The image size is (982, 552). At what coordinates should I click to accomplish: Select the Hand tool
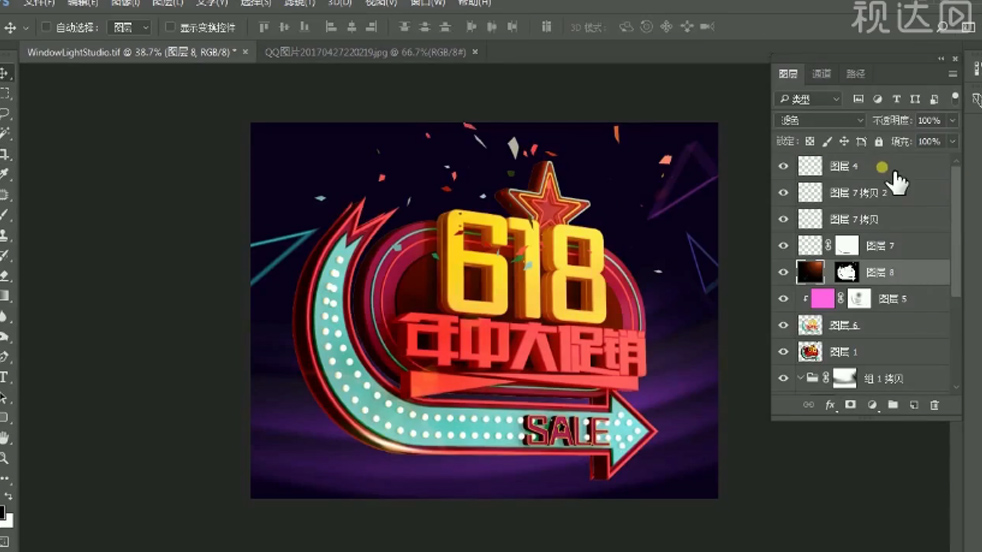(x=4, y=438)
